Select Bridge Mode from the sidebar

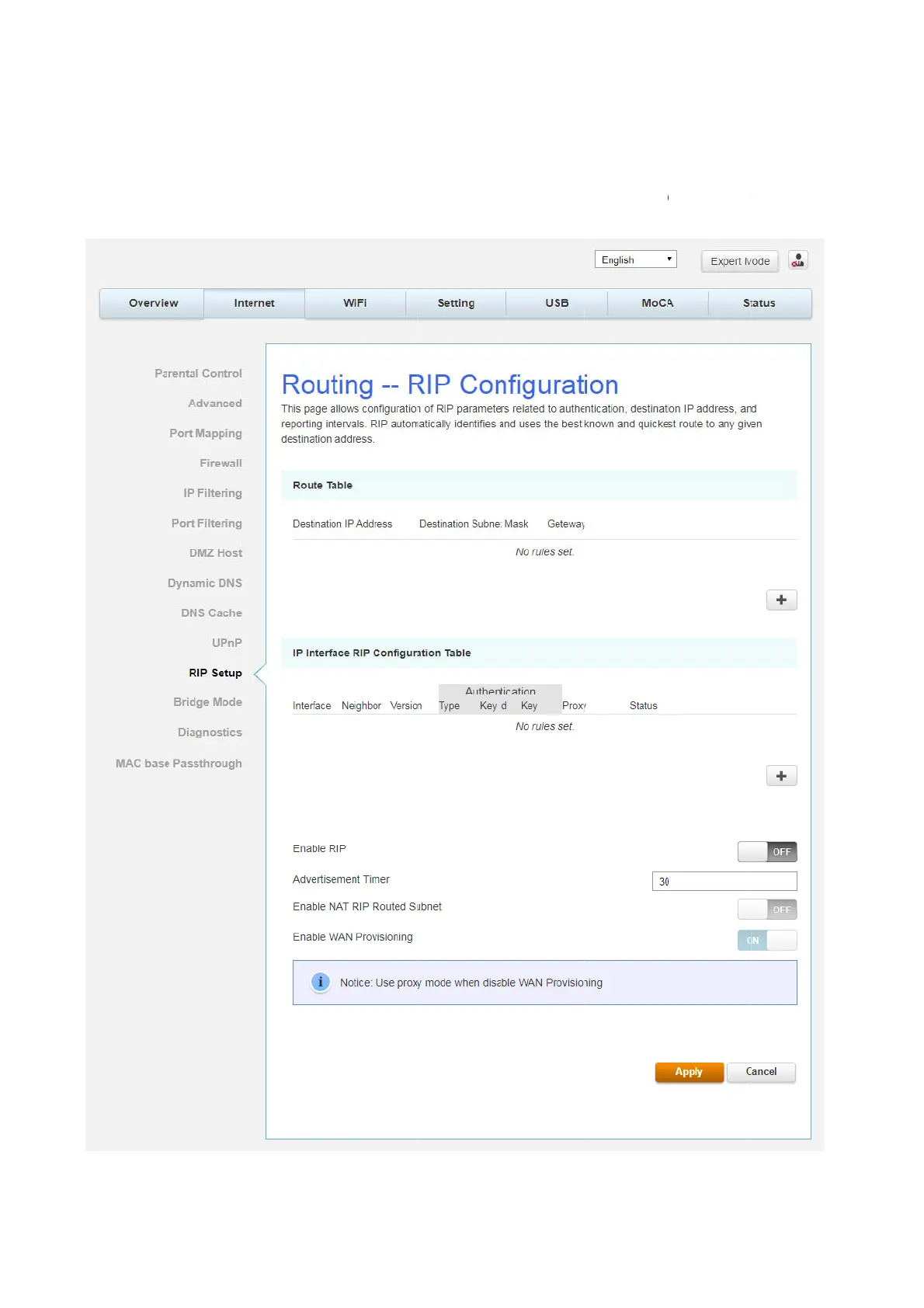tap(207, 702)
